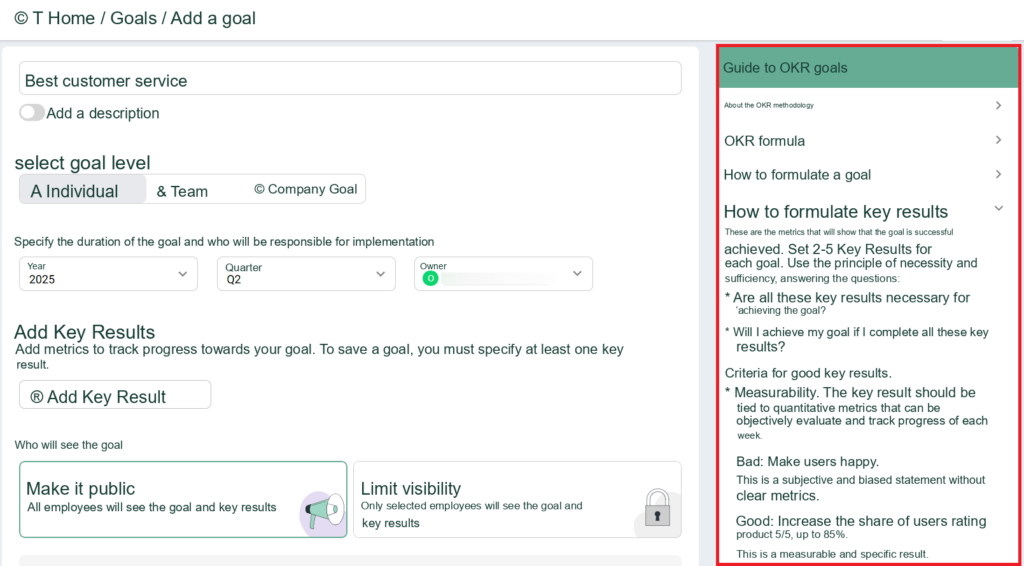Click the Add Key Result button
Screen dimensions: 1024x566
point(115,395)
